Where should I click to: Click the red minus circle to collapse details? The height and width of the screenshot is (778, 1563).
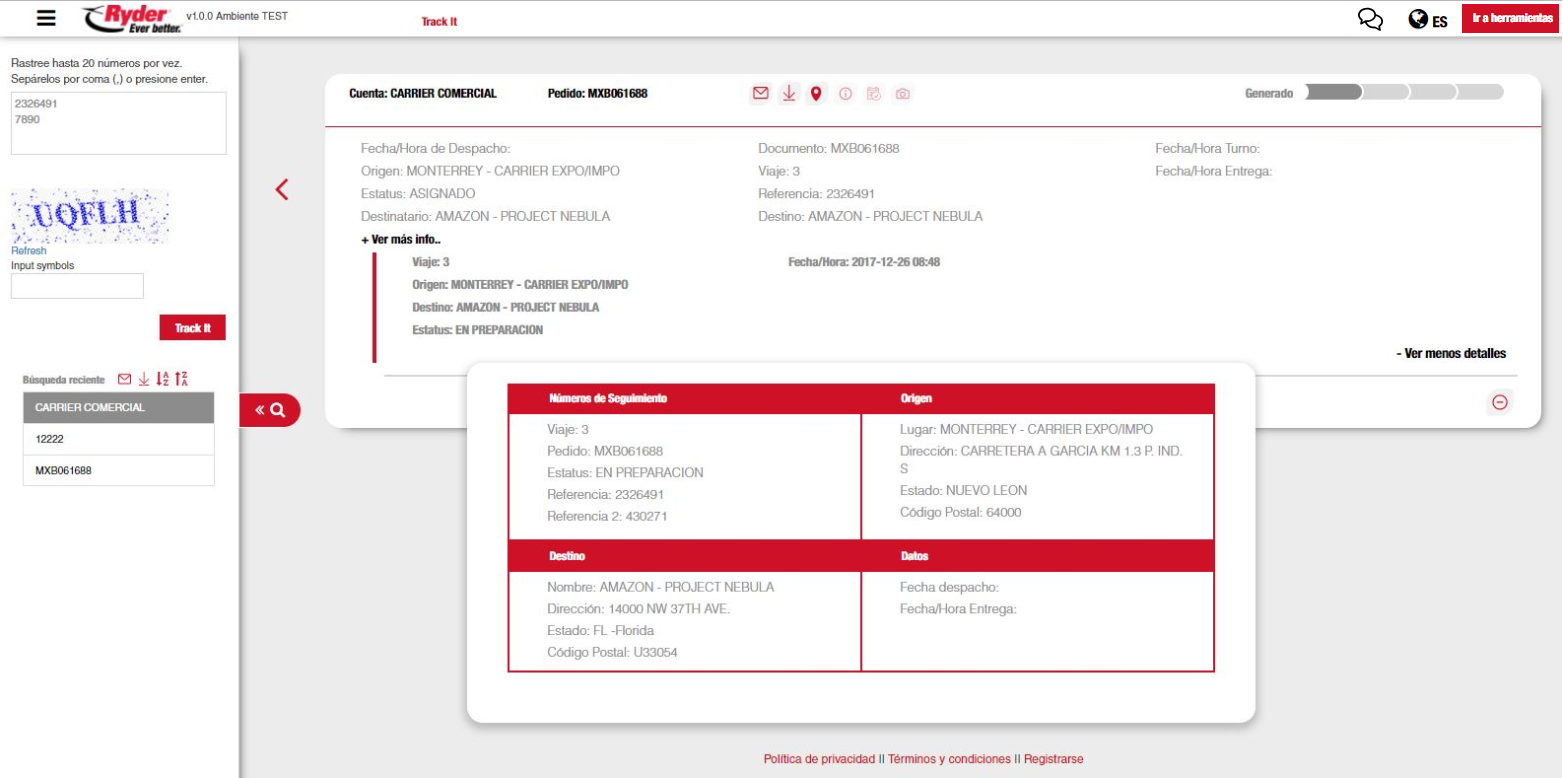click(1499, 402)
